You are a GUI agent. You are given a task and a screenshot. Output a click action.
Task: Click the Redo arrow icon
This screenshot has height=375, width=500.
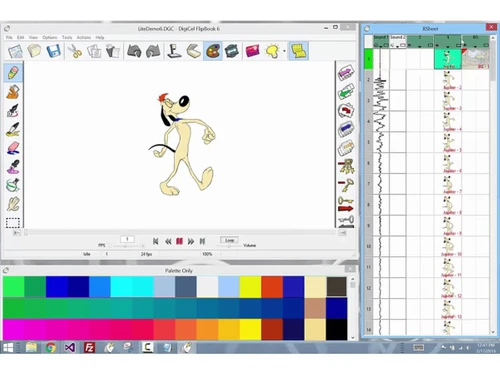(x=153, y=52)
